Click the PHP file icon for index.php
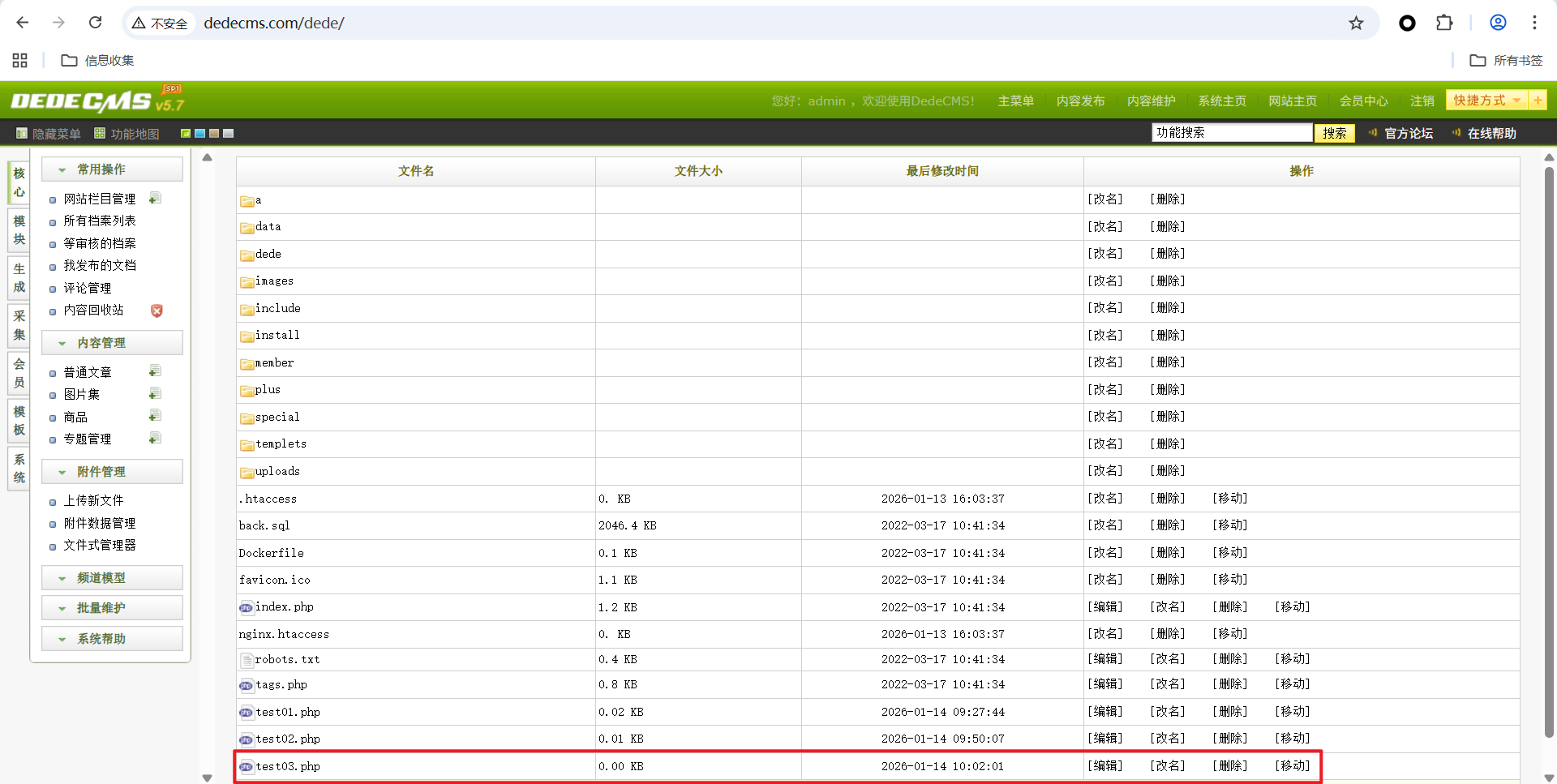1557x784 pixels. [x=246, y=607]
